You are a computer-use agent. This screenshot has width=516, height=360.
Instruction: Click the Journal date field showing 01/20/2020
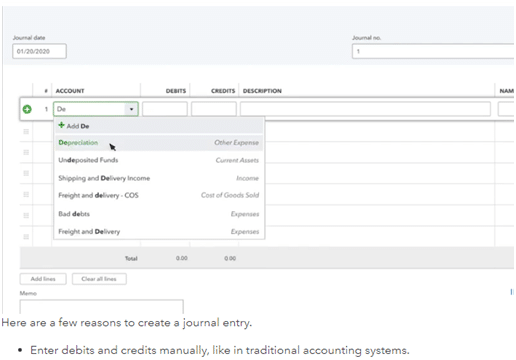[39, 51]
